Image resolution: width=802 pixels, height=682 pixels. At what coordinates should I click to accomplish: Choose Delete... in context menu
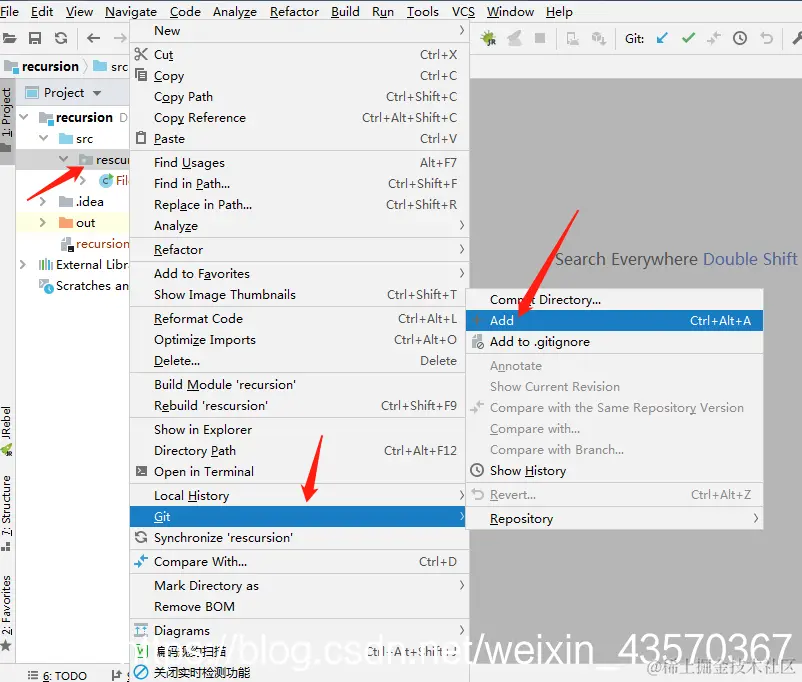click(299, 361)
